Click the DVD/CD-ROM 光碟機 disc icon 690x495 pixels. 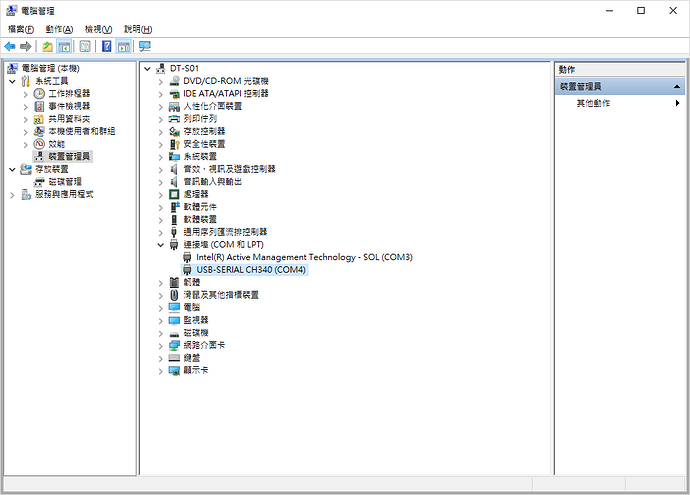(175, 81)
